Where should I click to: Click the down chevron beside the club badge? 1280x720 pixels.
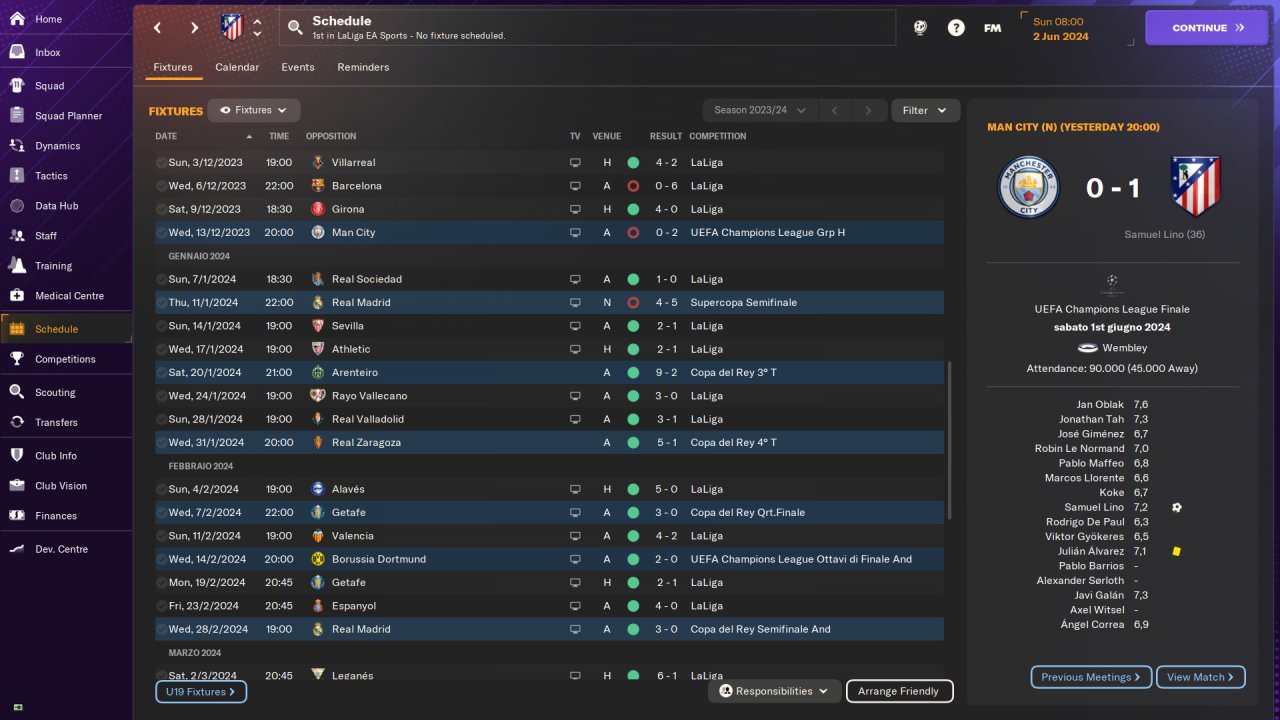[x=257, y=34]
